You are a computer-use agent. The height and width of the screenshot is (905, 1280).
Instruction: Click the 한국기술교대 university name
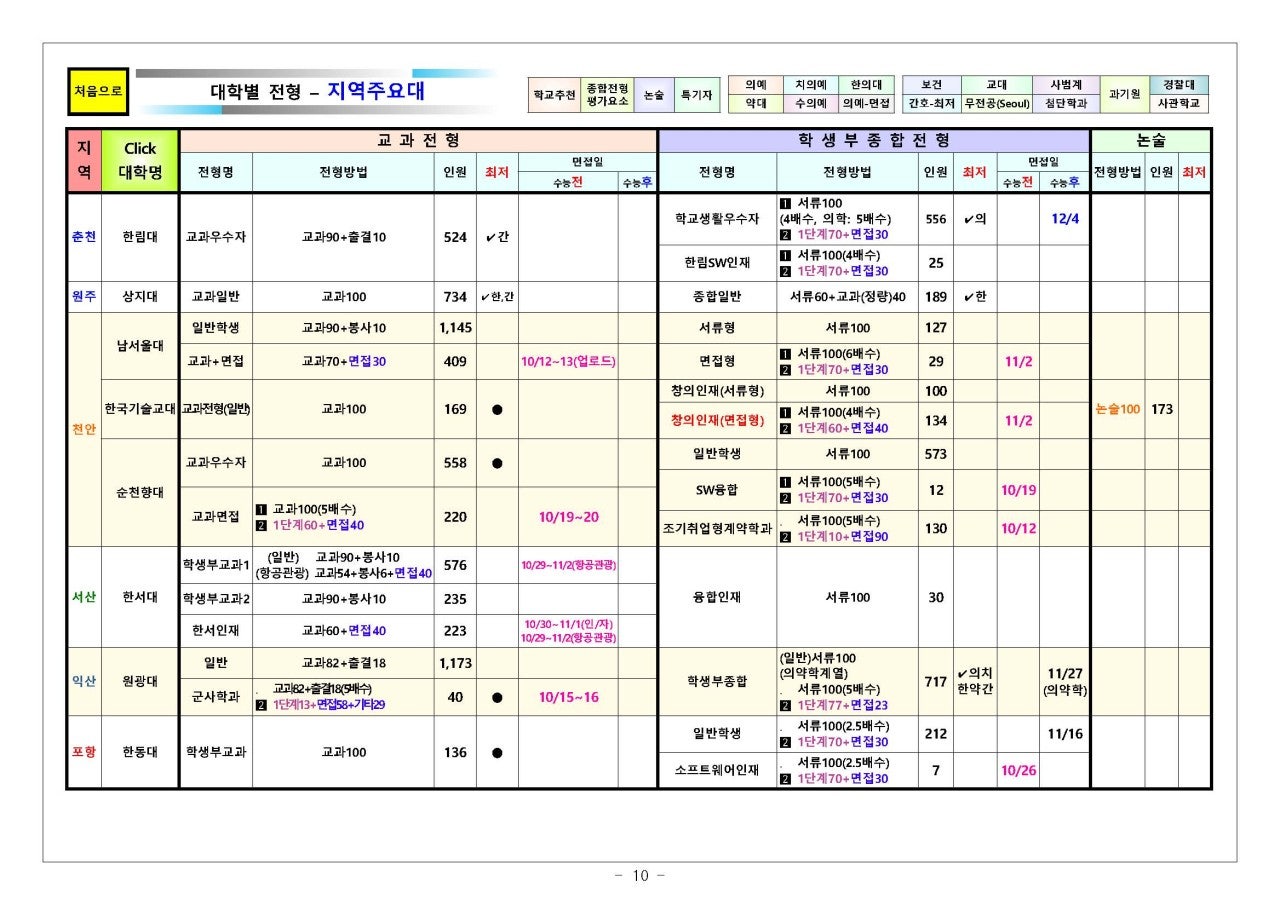coord(140,409)
